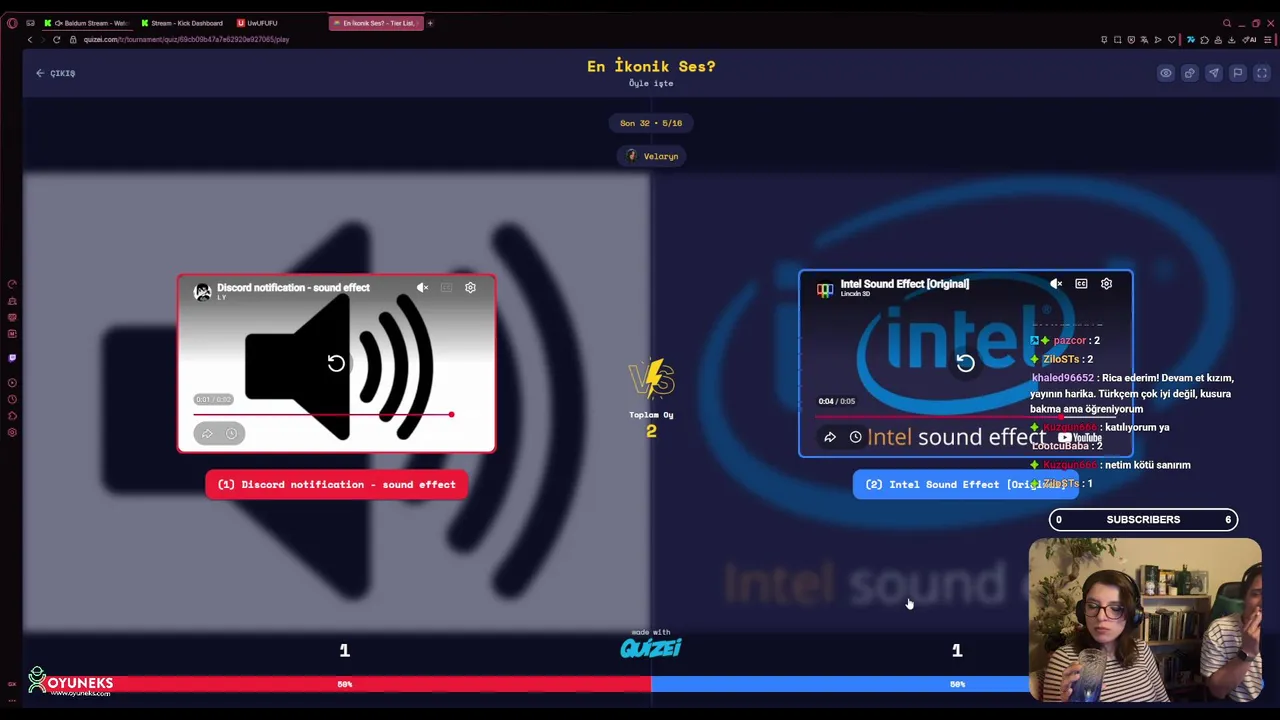Open the Discord notification video title
Screen dimensions: 1280x720
tap(293, 288)
